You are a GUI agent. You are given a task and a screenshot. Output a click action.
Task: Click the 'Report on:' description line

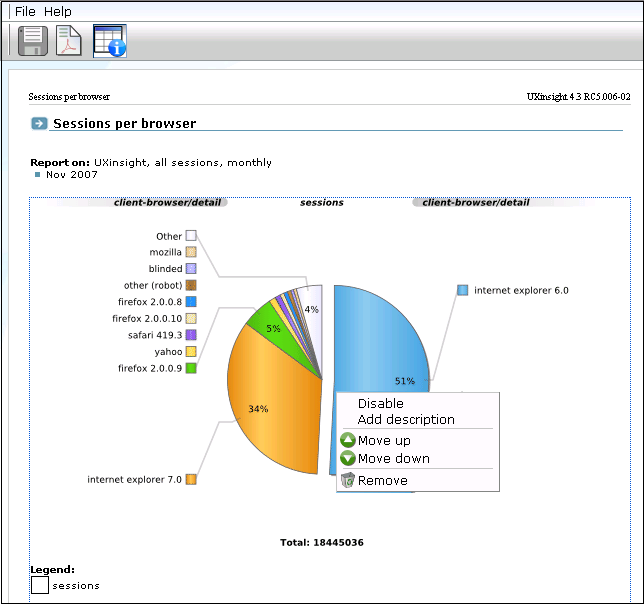(151, 163)
